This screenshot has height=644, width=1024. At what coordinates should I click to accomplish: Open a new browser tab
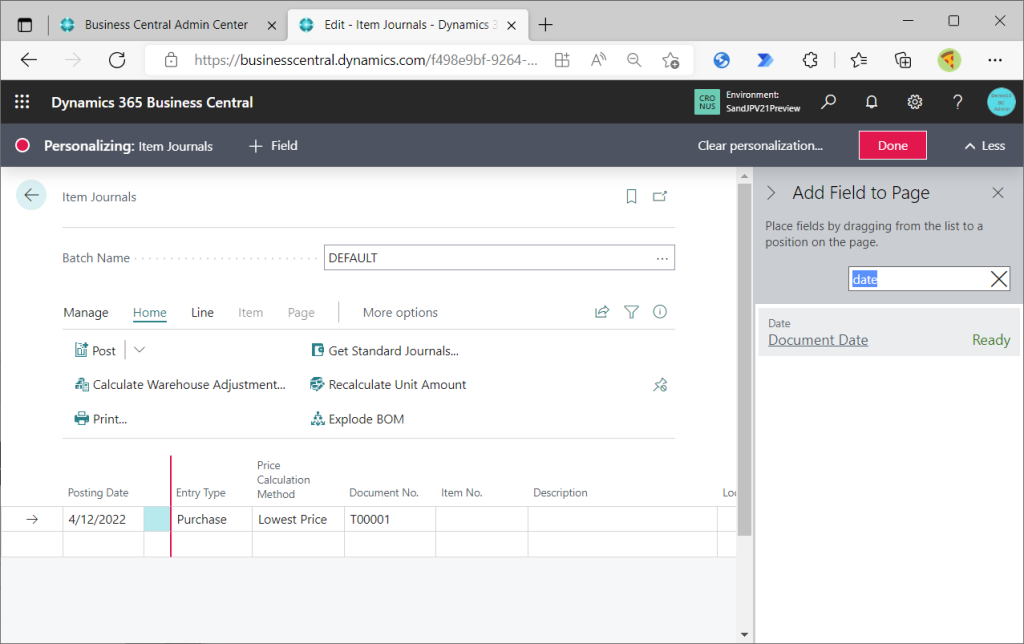pos(545,25)
